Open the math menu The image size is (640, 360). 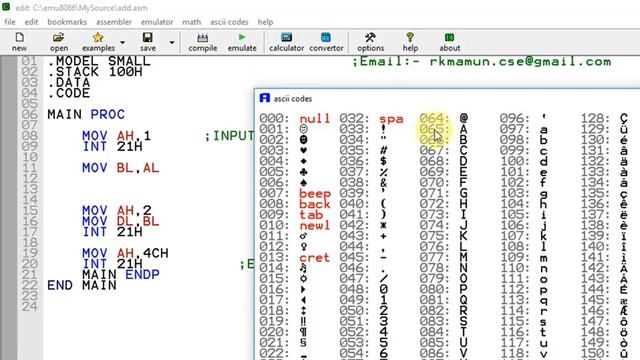pos(191,22)
